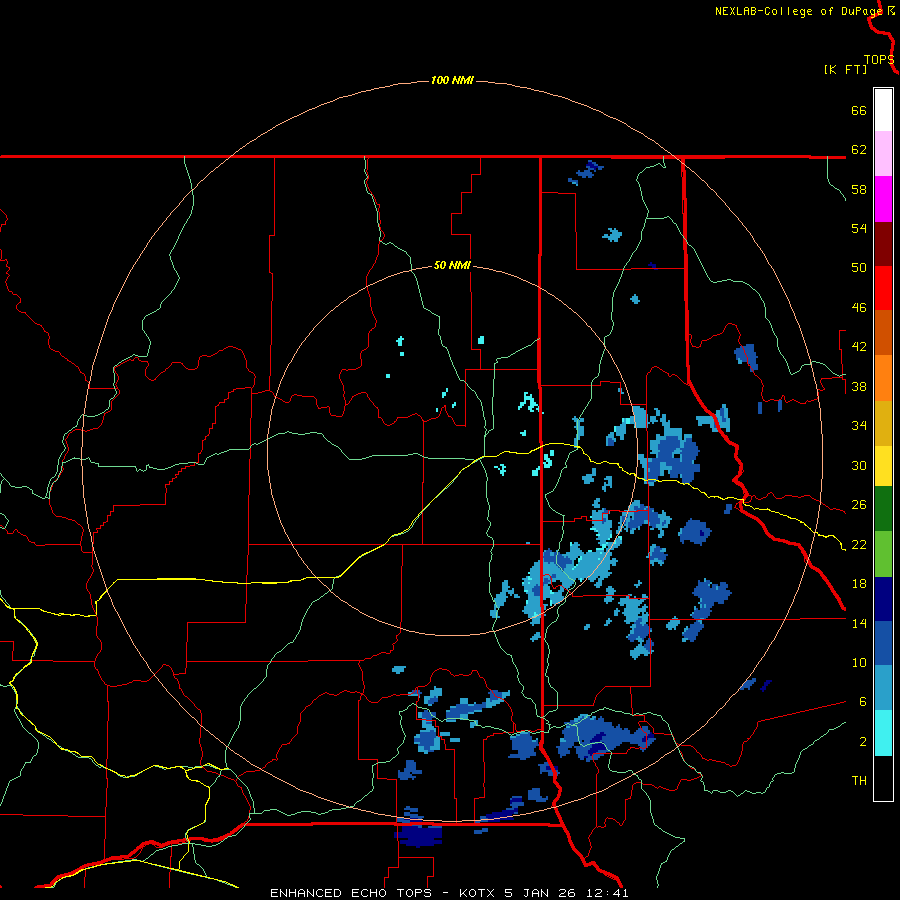This screenshot has width=900, height=900.
Task: Click the '30' legend value
Action: coord(859,465)
